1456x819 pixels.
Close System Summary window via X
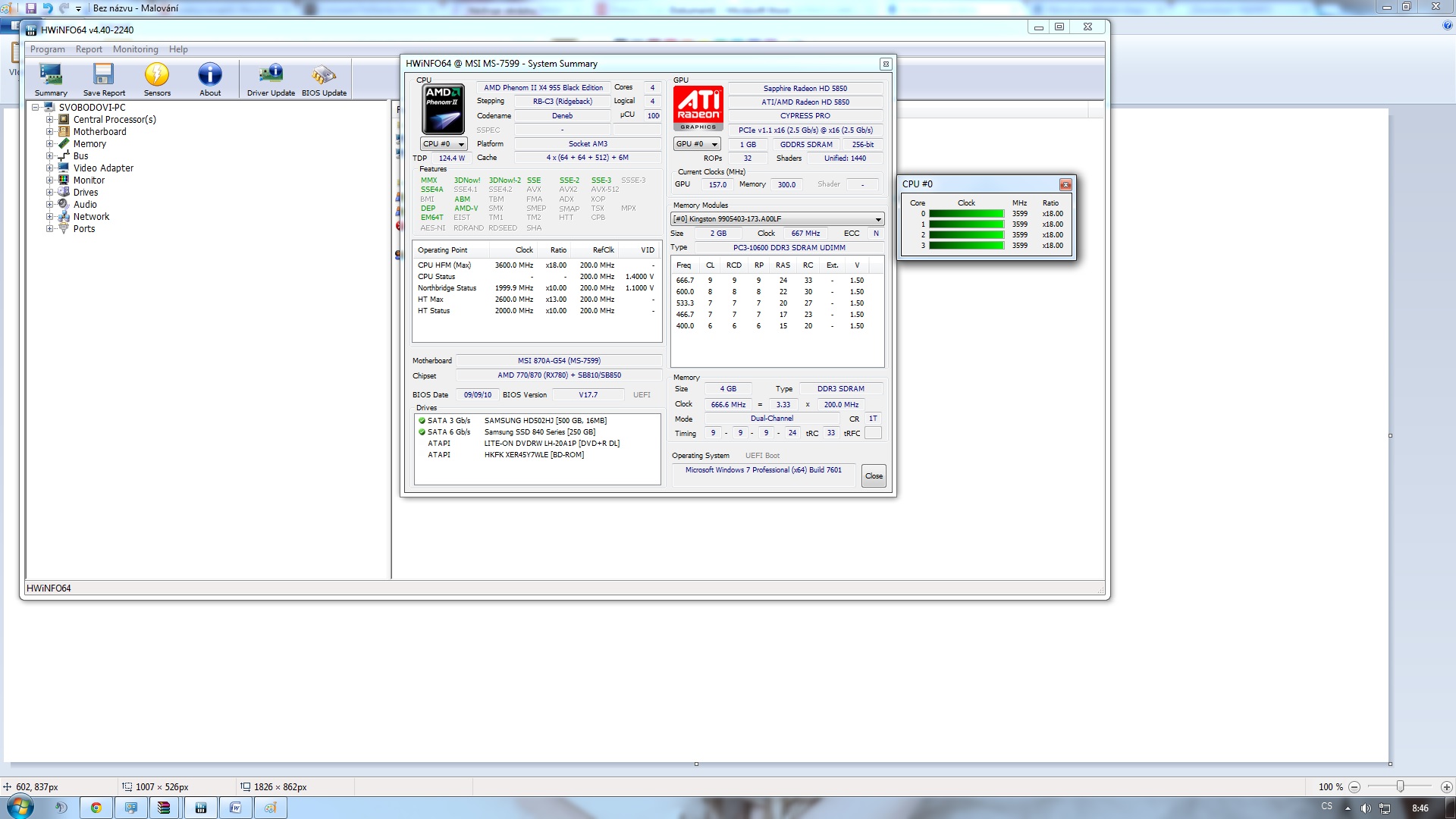click(x=886, y=64)
